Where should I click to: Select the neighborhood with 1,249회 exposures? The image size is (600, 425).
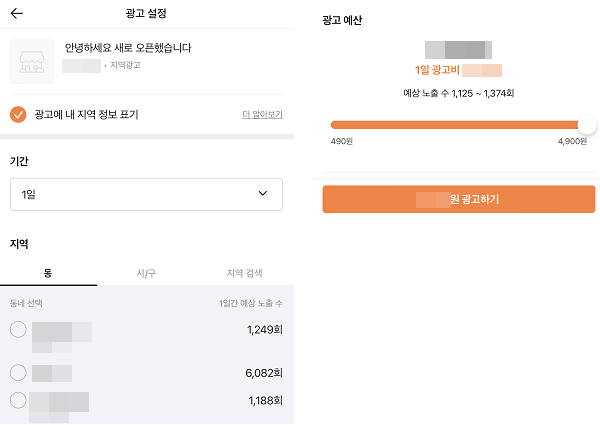click(18, 329)
